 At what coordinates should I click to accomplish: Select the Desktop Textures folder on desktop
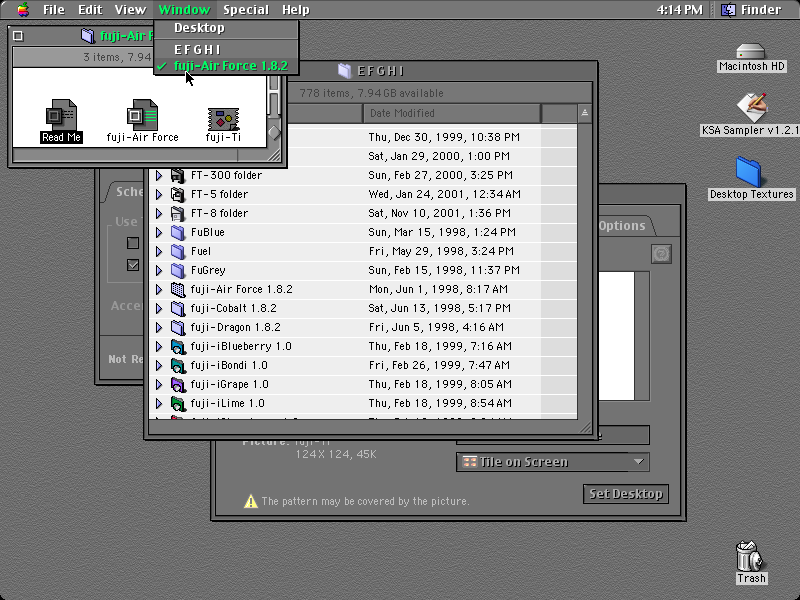point(748,172)
